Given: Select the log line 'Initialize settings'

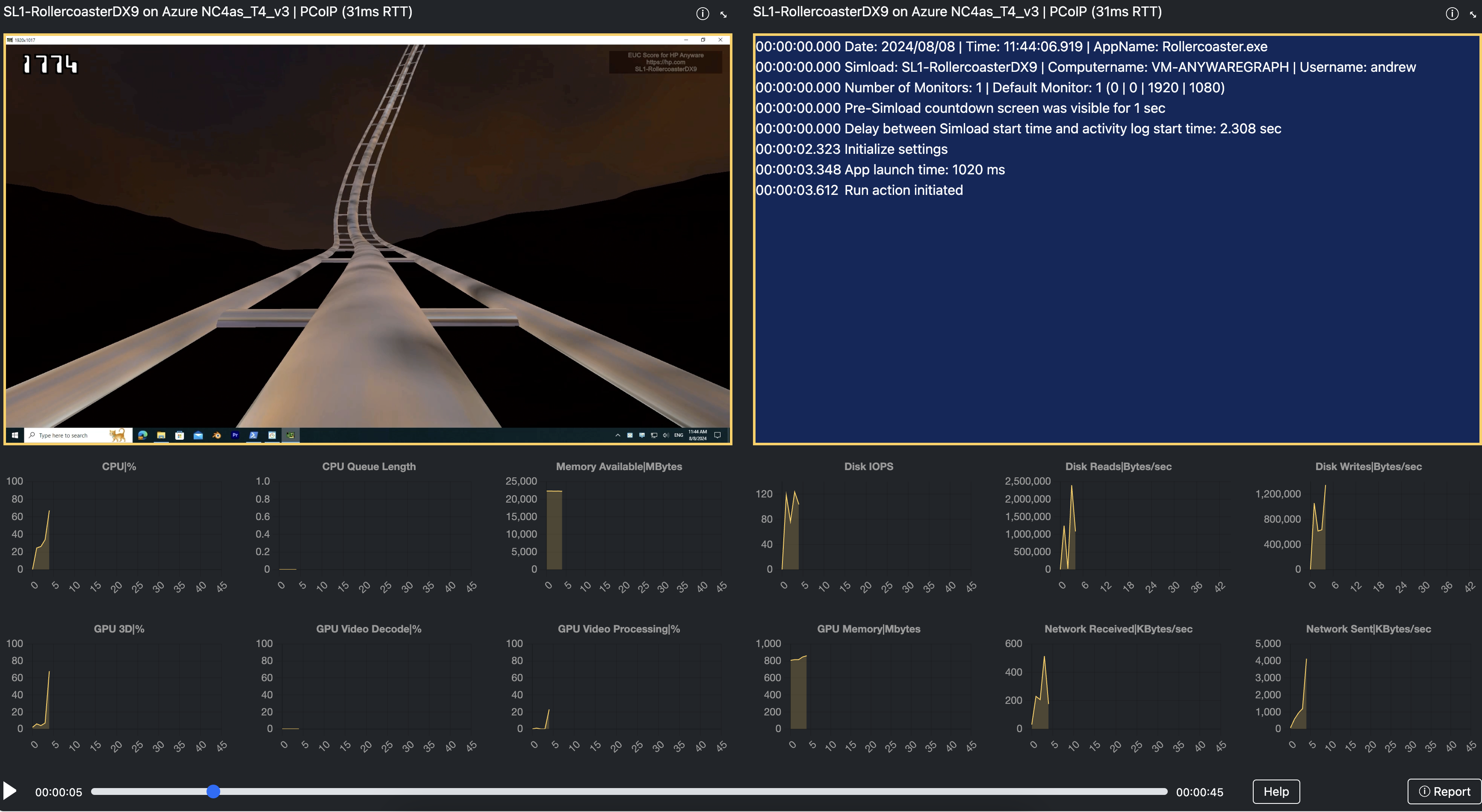Looking at the screenshot, I should coord(851,149).
